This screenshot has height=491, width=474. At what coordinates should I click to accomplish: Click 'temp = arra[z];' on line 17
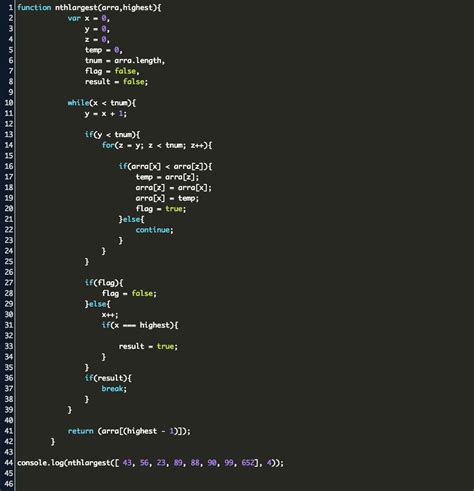coord(167,177)
